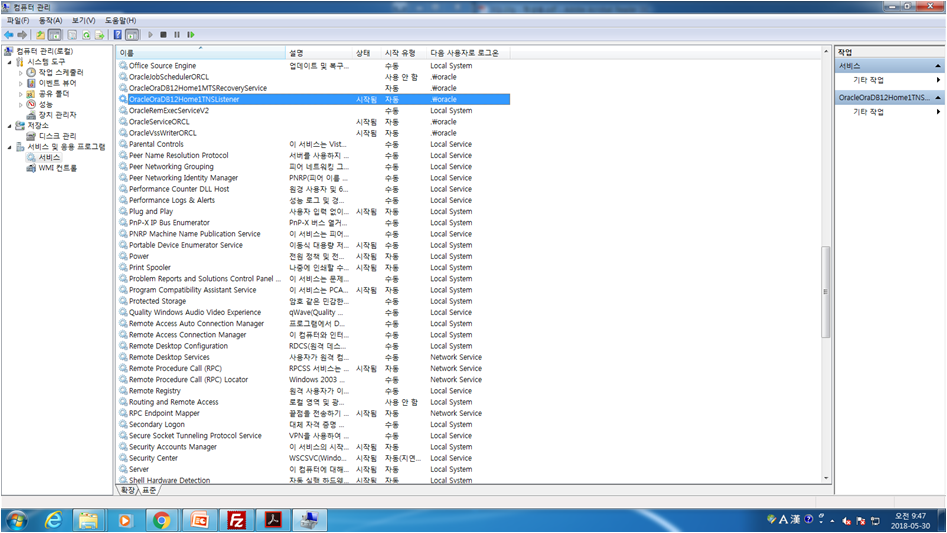Open Internet Explorer from the taskbar
The width and height of the screenshot is (947, 533).
point(53,520)
